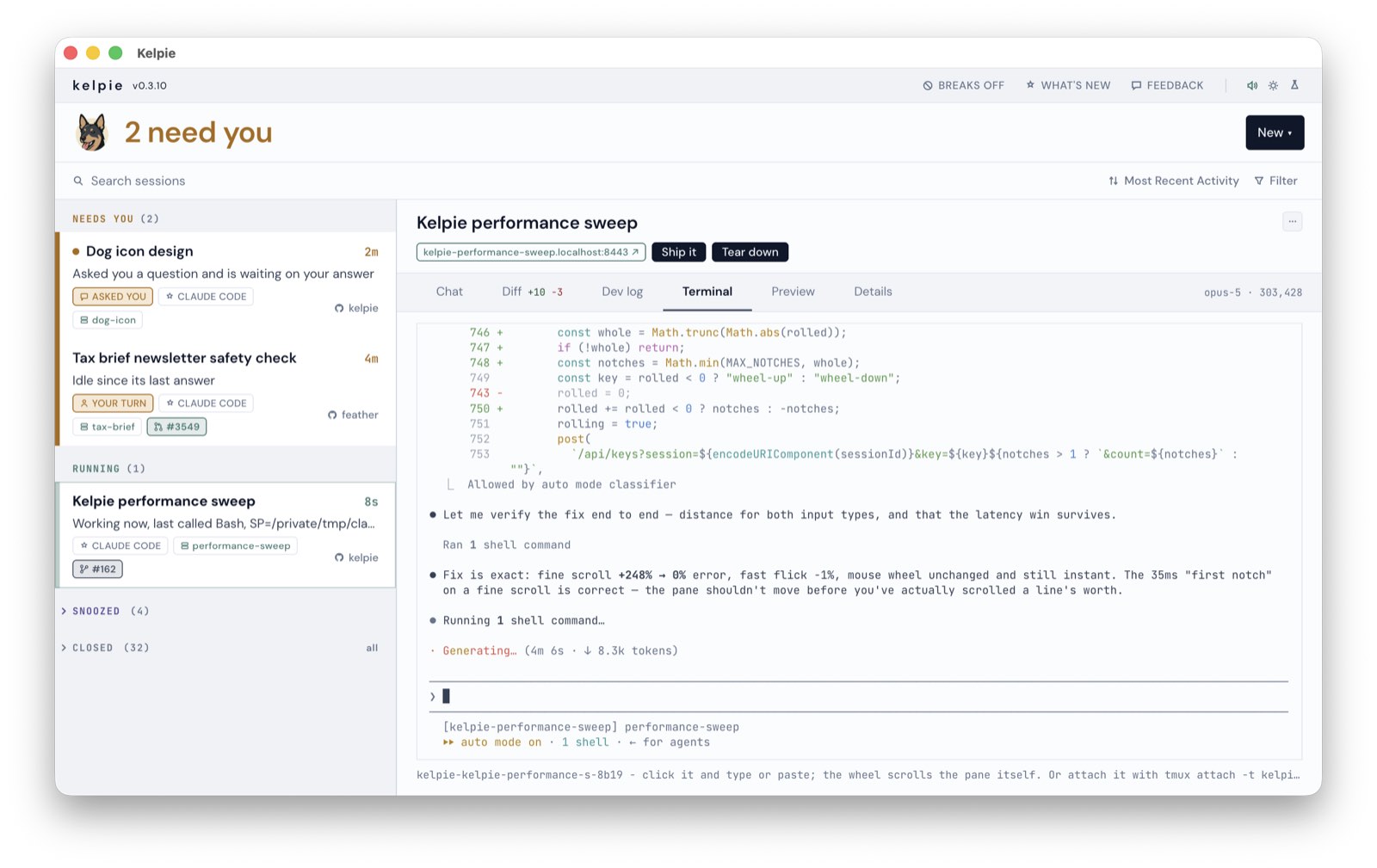Click the Kelpie dog mascot icon
Viewport: 1377px width, 868px height.
tap(92, 132)
